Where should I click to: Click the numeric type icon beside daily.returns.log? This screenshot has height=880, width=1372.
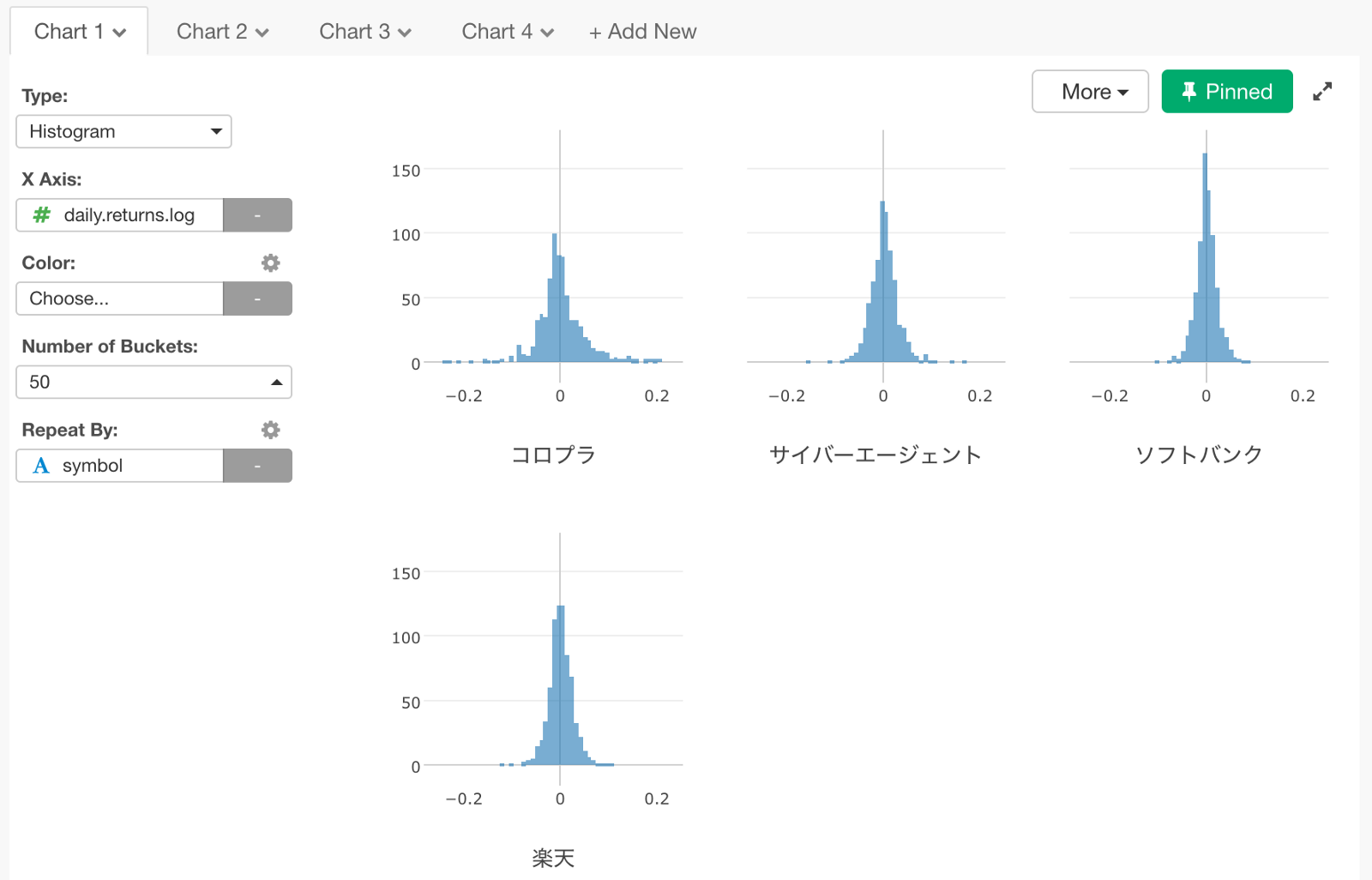coord(40,215)
